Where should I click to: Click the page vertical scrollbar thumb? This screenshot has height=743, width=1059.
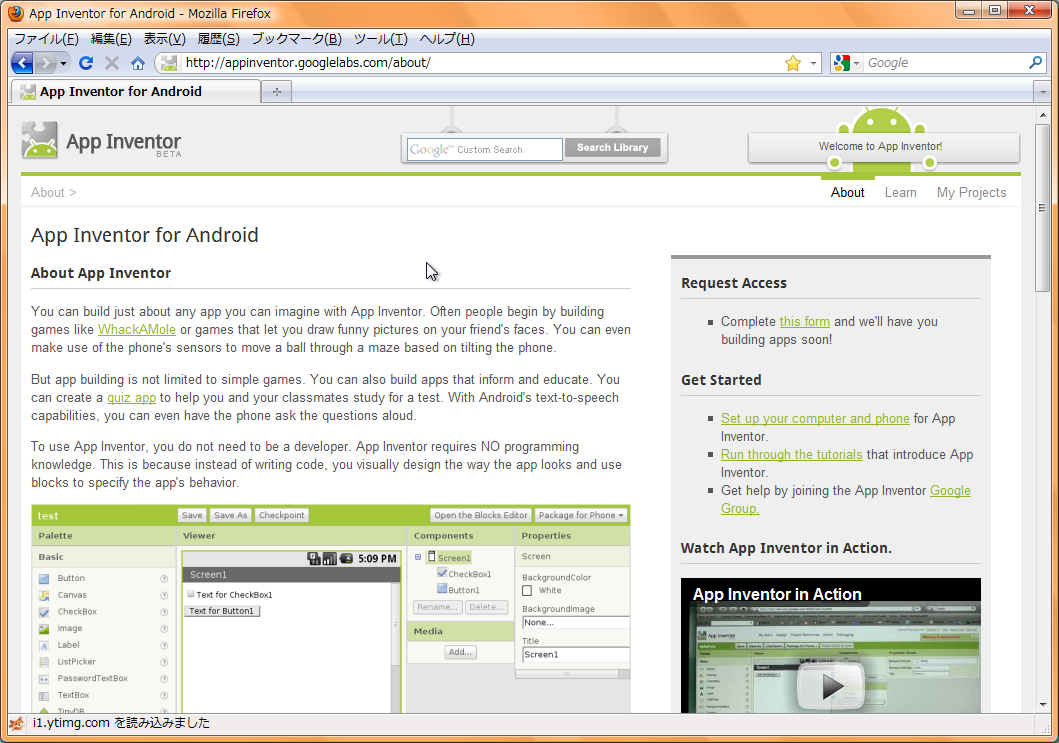click(1042, 207)
